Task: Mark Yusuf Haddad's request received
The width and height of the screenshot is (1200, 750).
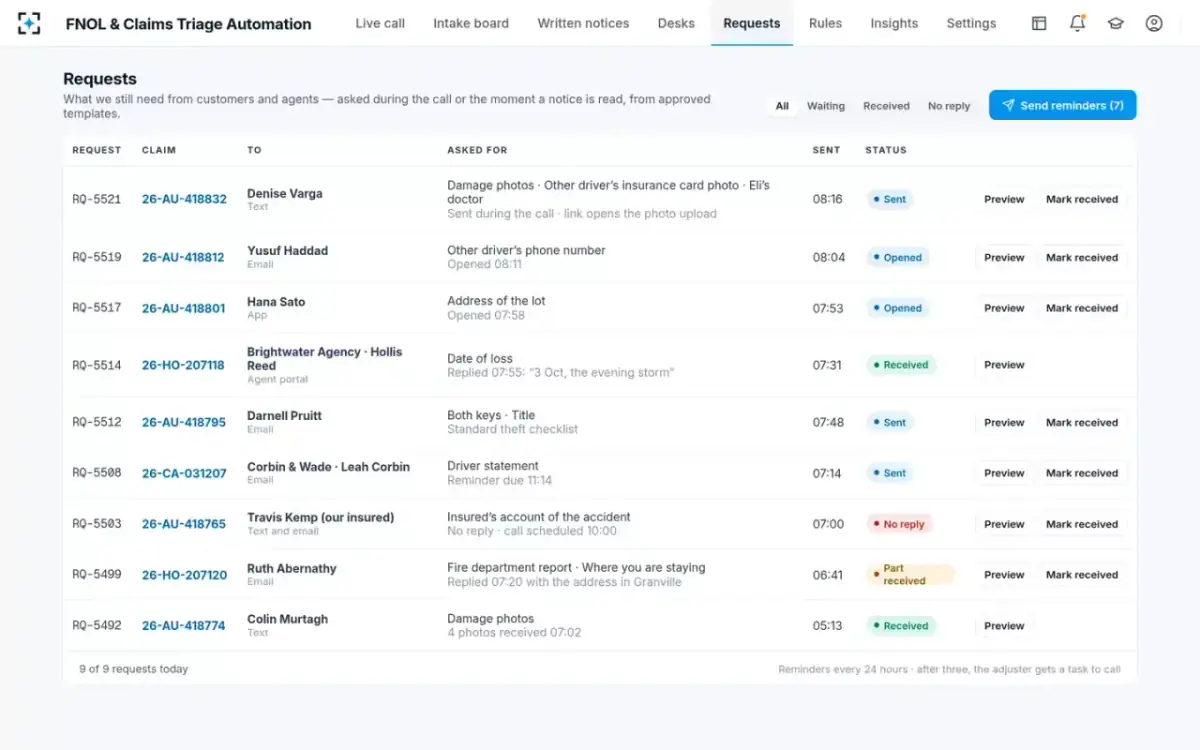Action: coord(1082,257)
